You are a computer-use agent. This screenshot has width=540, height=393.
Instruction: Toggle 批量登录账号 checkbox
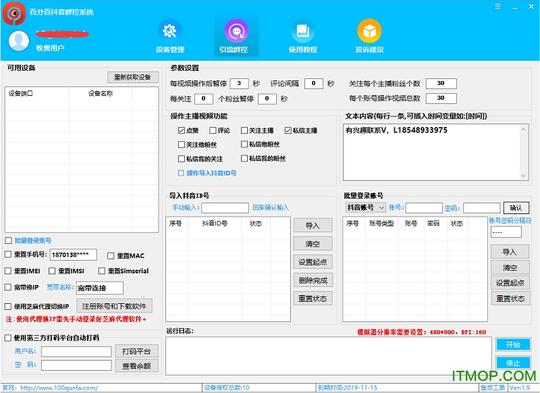(x=8, y=240)
